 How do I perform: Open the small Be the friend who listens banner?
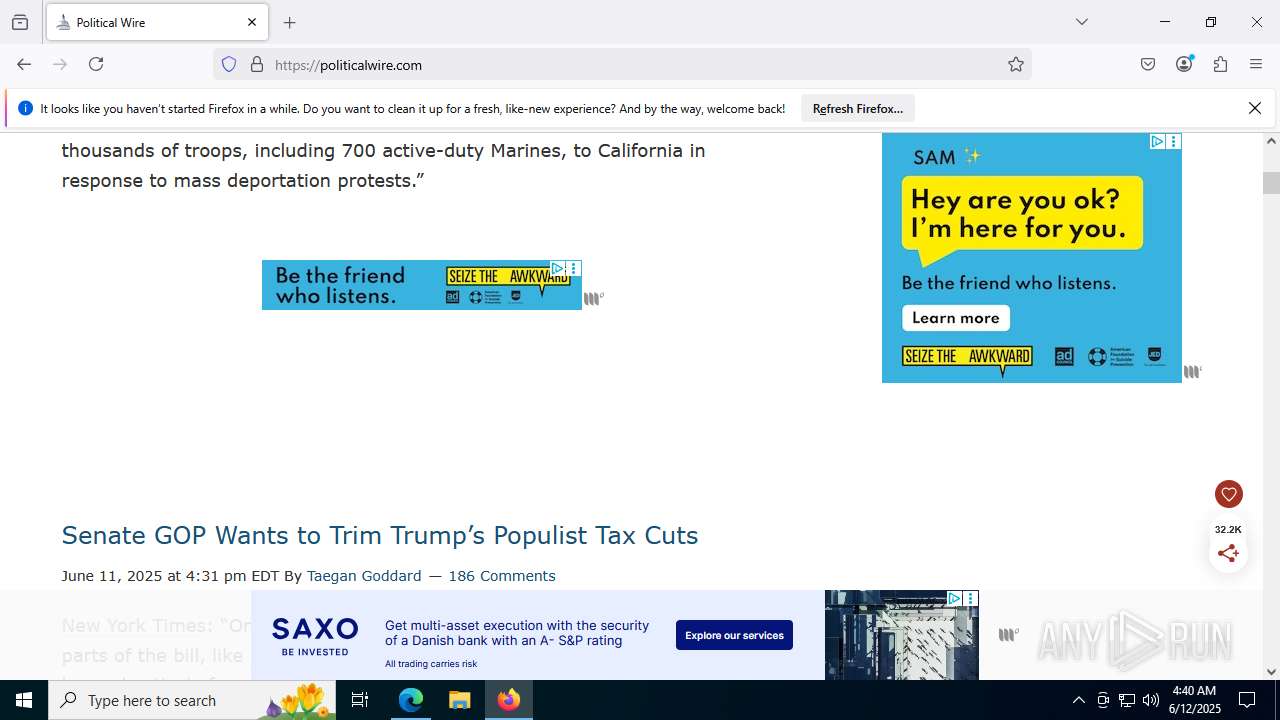pos(422,285)
